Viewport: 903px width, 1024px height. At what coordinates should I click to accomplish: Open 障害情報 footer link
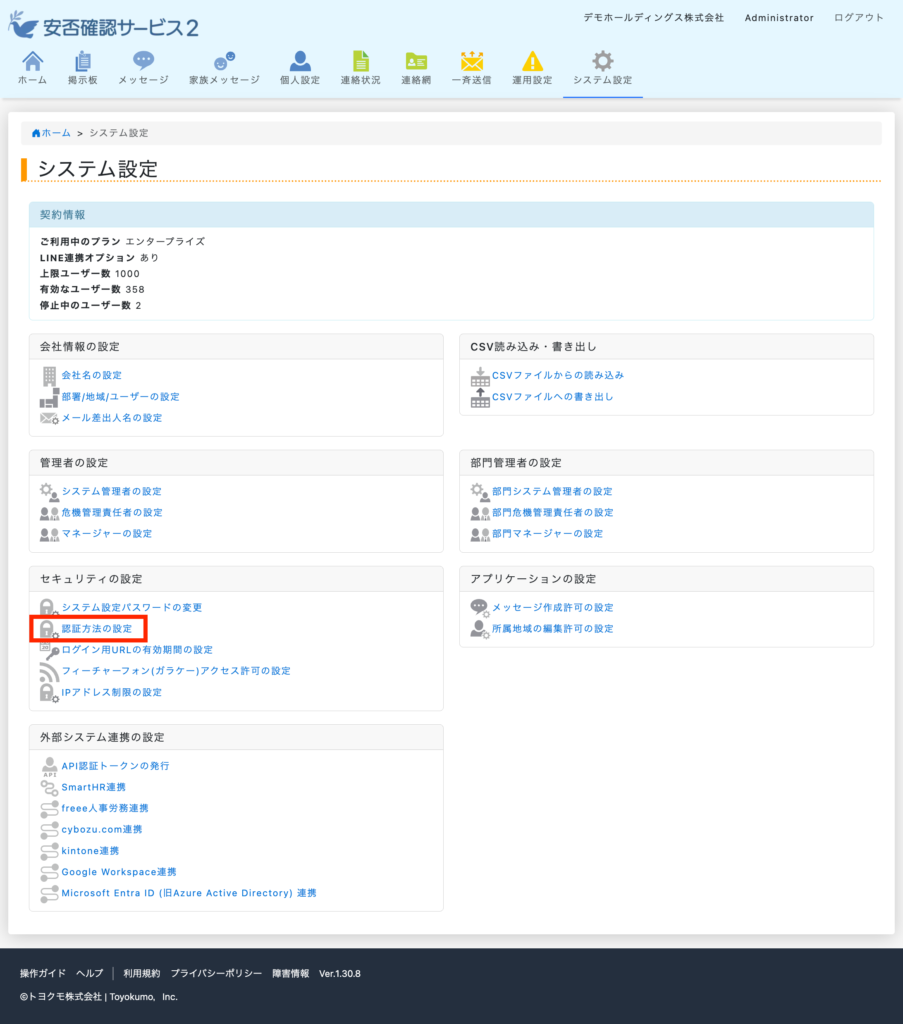point(291,973)
